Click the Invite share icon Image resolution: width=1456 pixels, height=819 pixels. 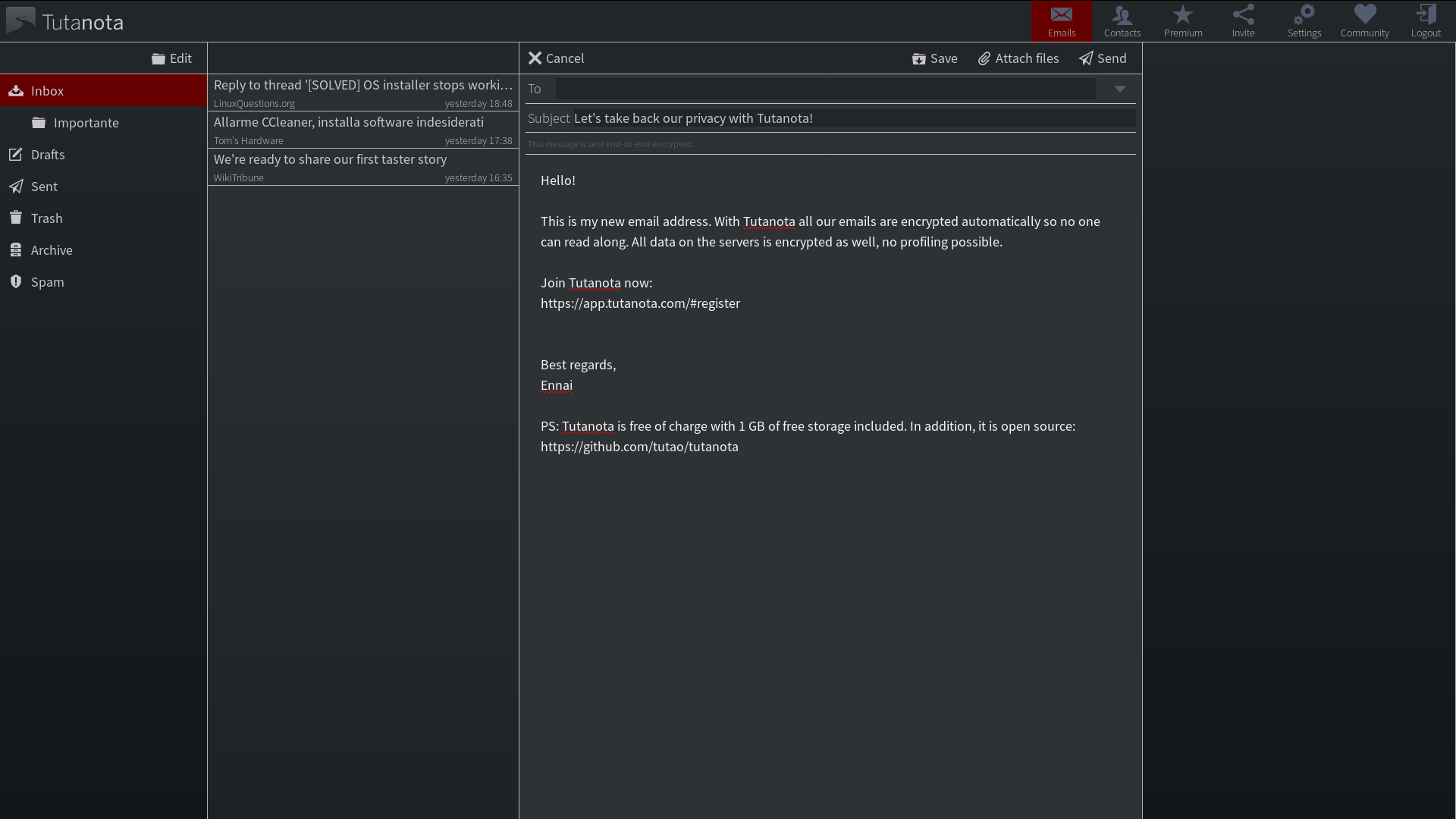click(1243, 21)
